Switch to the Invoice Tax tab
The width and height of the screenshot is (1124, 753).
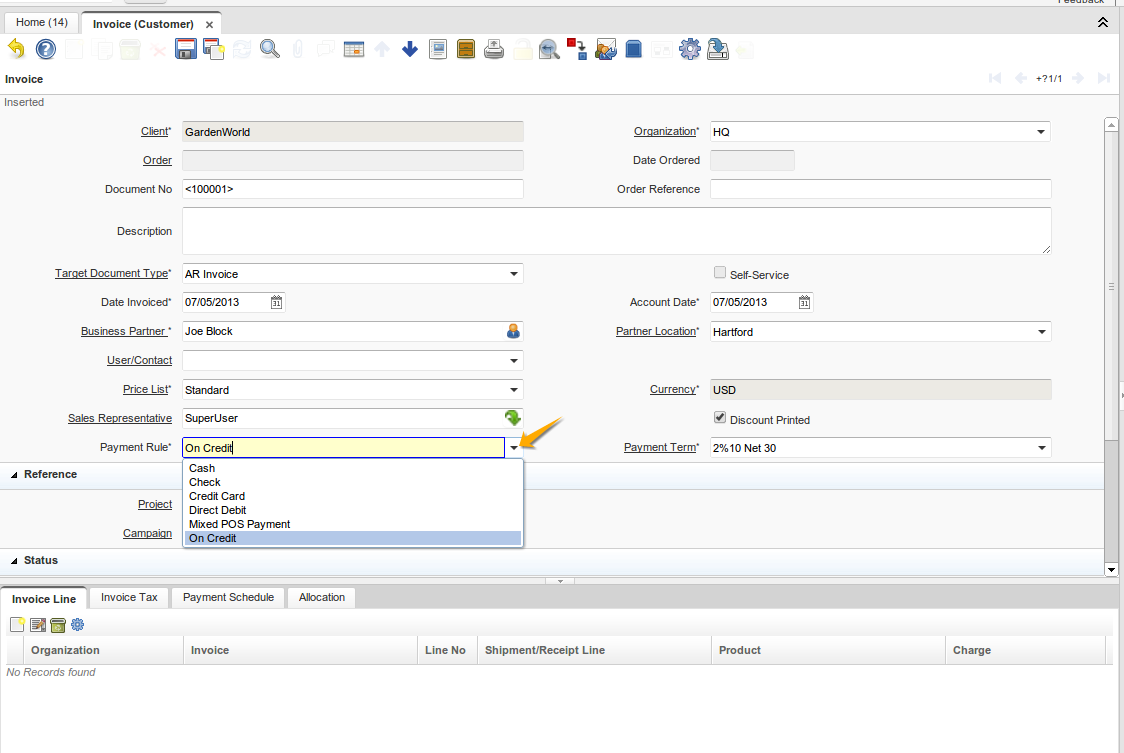click(129, 598)
